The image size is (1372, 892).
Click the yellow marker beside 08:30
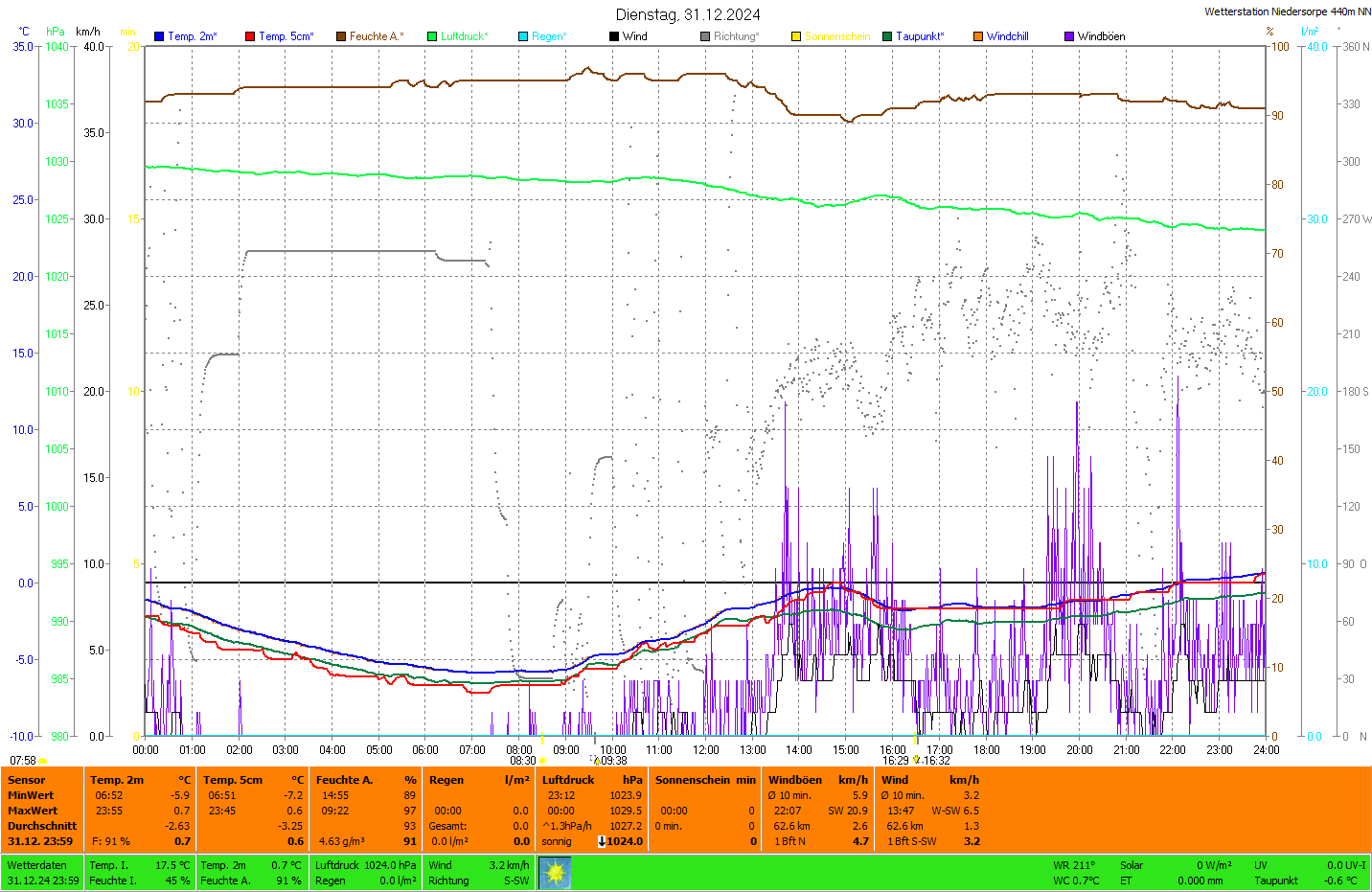pos(542,761)
